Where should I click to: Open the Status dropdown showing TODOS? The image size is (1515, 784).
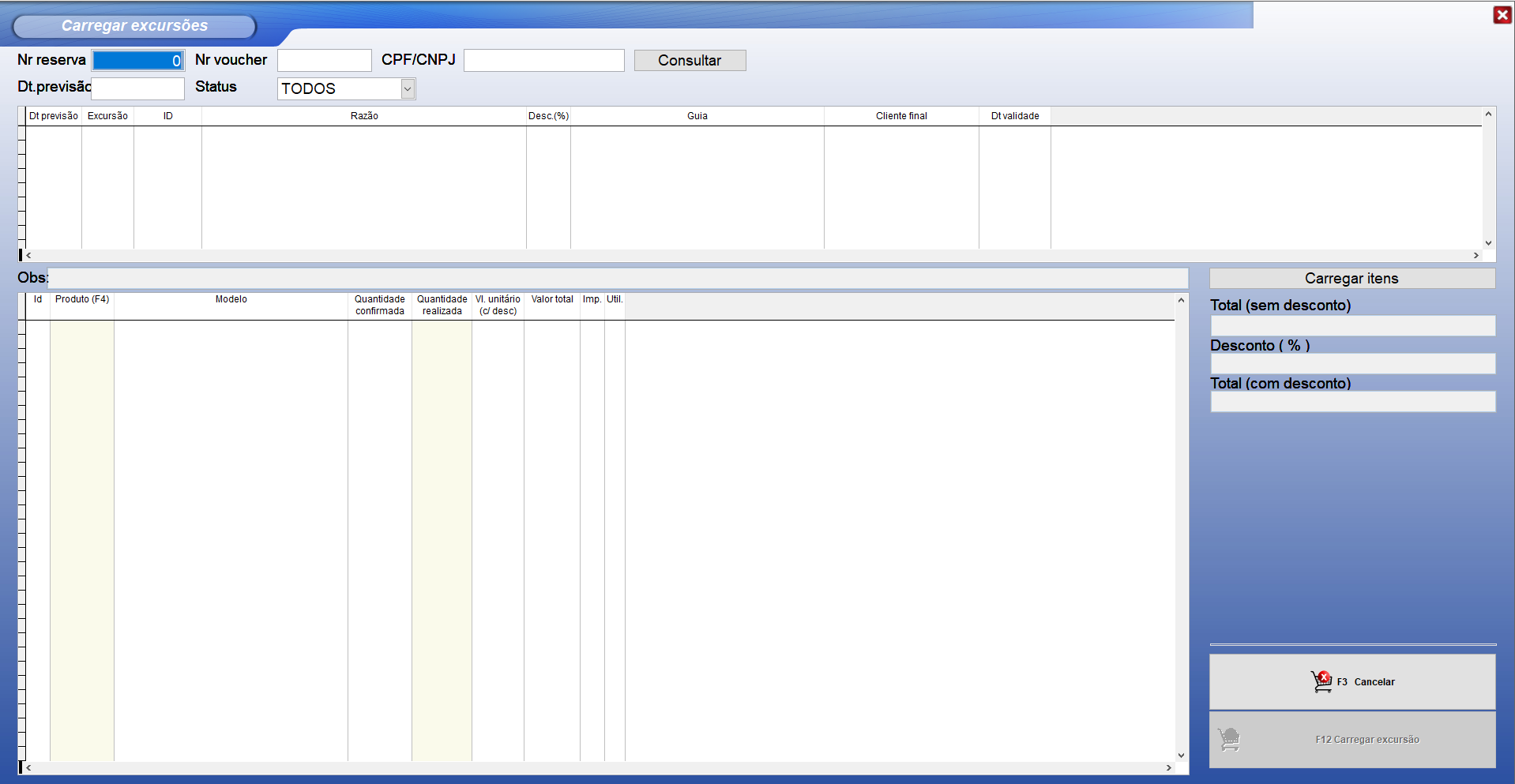(x=408, y=89)
